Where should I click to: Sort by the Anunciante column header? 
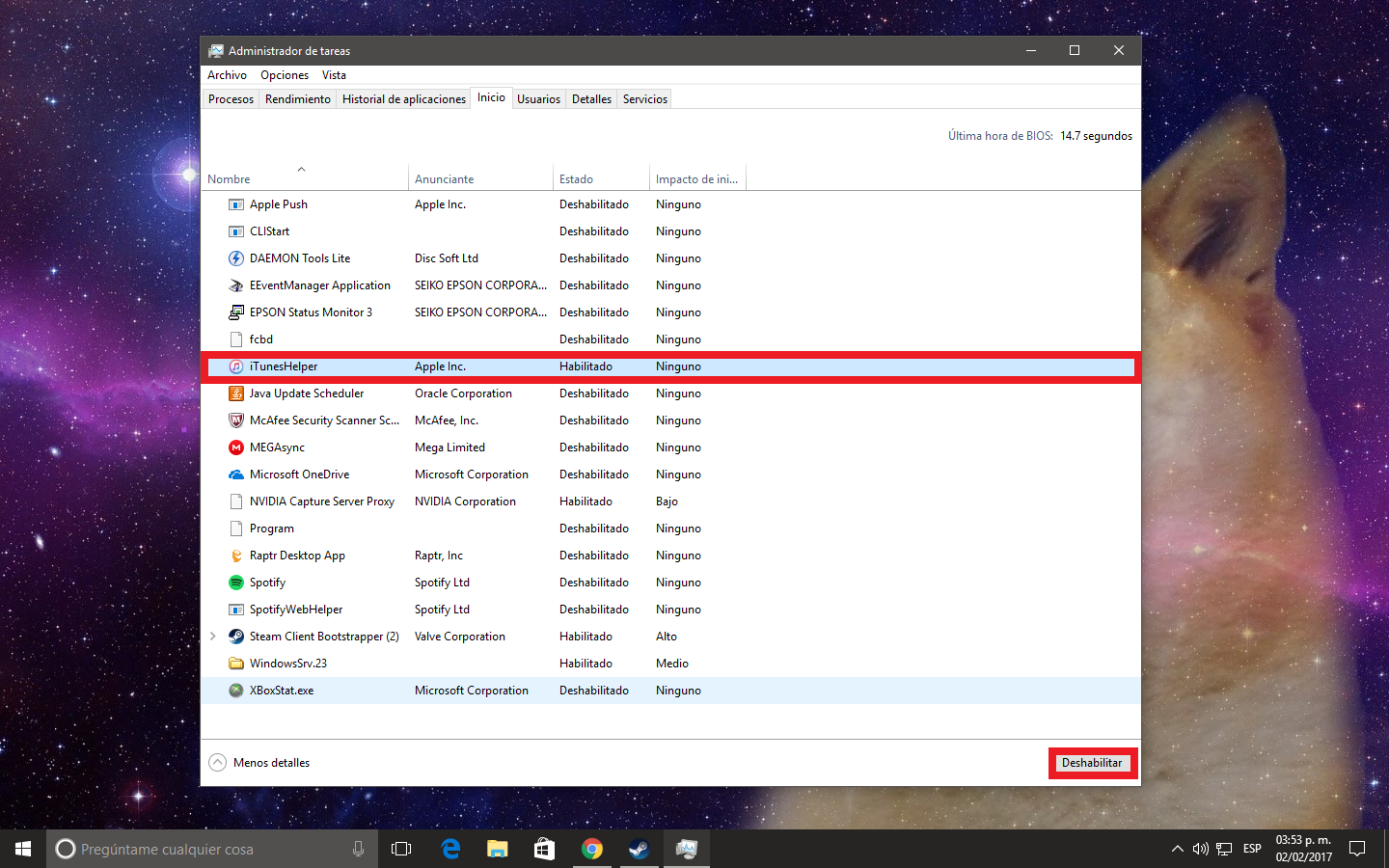coord(480,178)
